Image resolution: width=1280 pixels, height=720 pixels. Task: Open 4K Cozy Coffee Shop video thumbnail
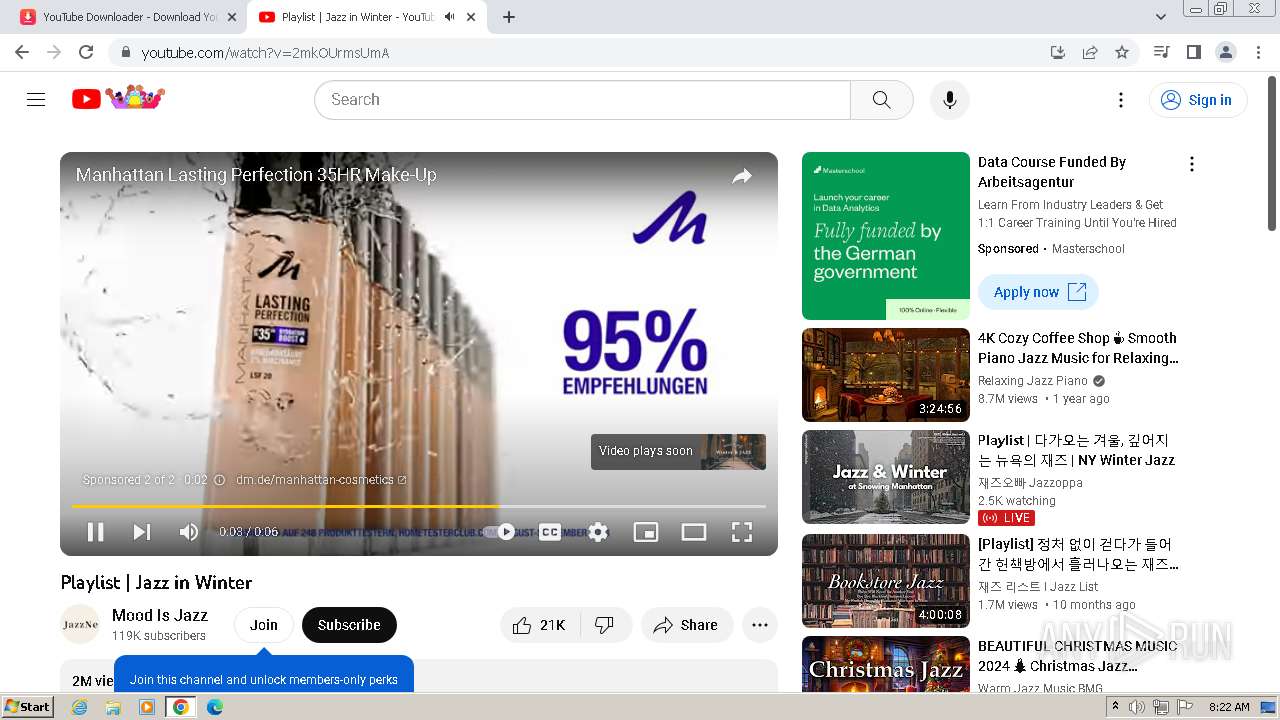[886, 375]
